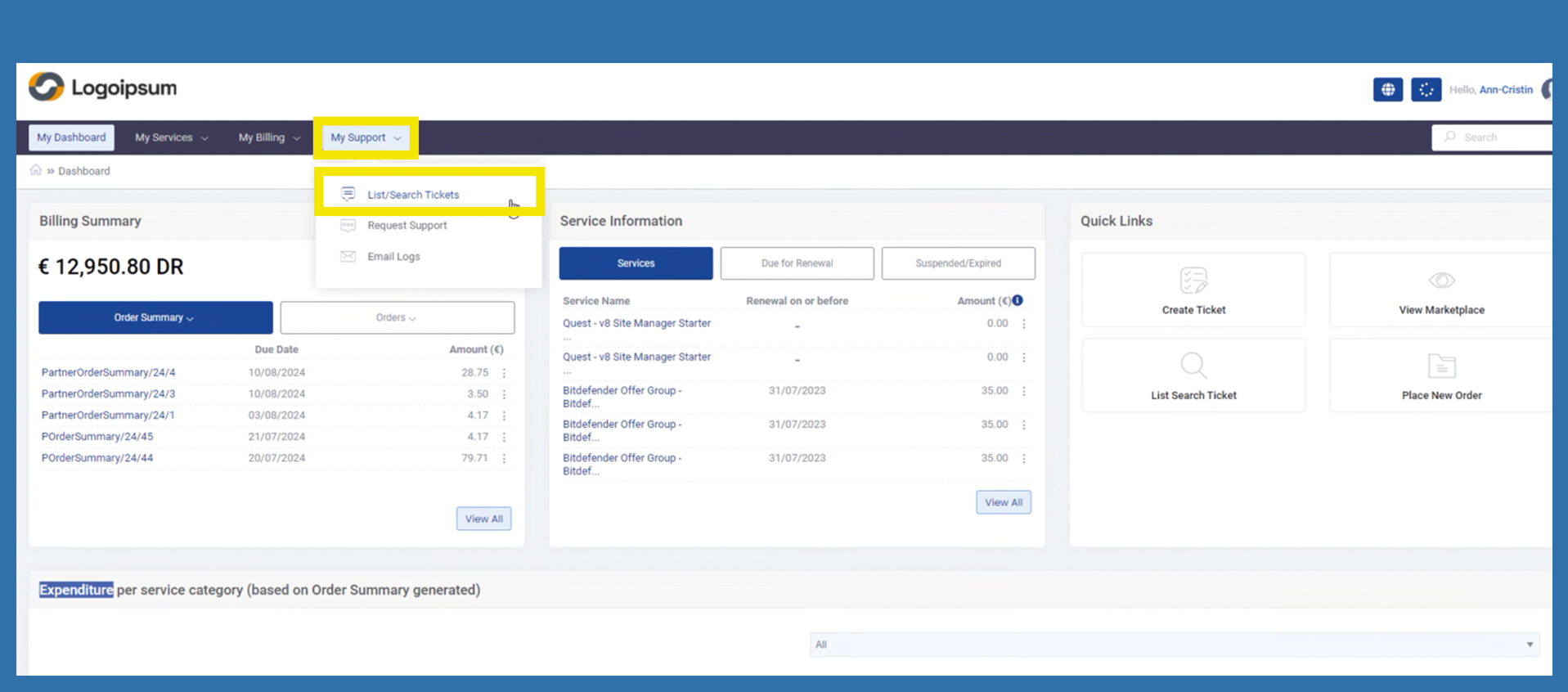Switch to the Suspended/Expired tab

tap(958, 263)
